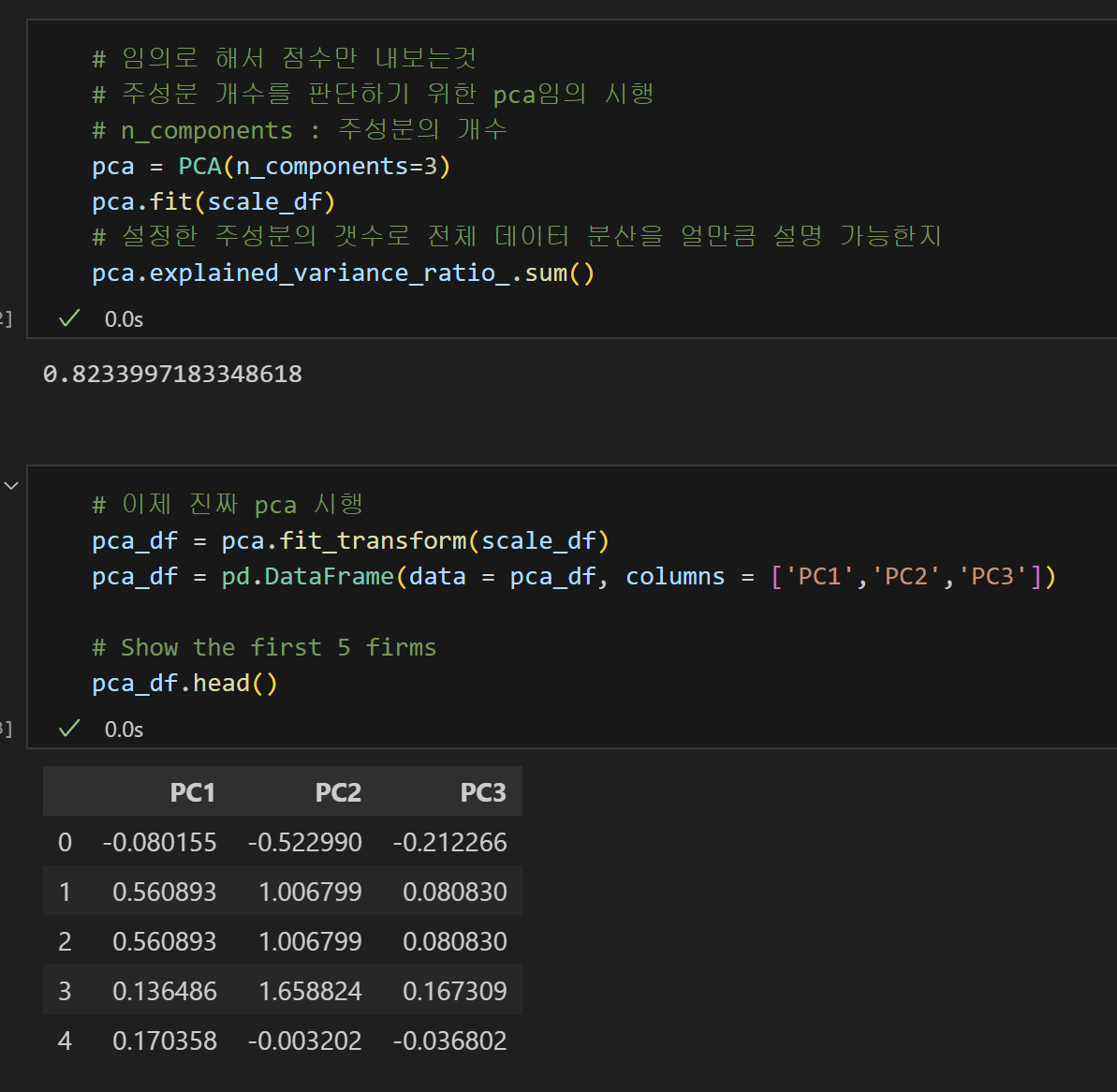
Task: Click the table cell 0.136486
Action: point(165,991)
